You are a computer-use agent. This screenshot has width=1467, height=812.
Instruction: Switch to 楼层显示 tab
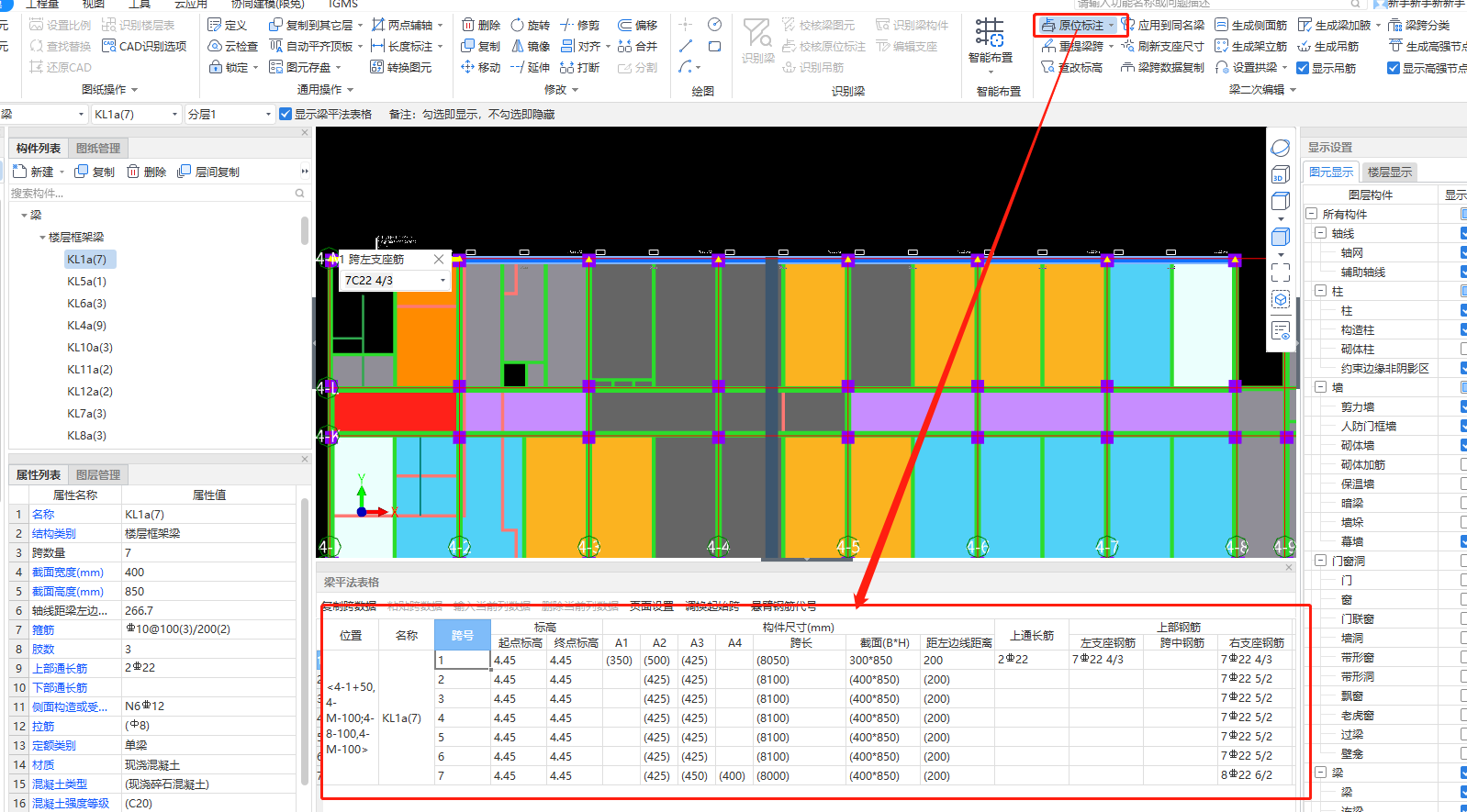click(x=1389, y=172)
